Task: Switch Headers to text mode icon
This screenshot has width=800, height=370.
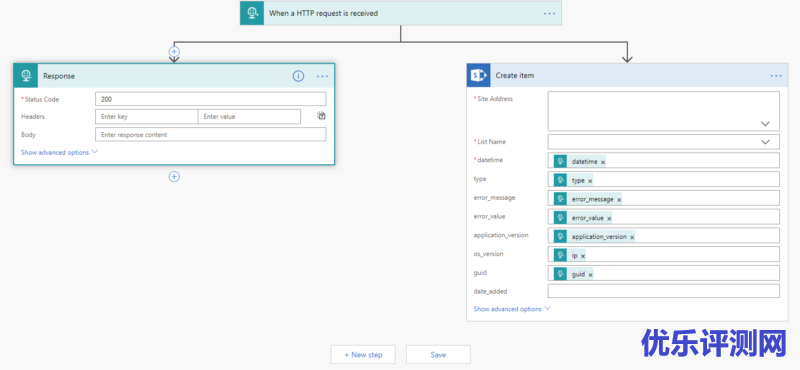Action: pyautogui.click(x=321, y=116)
